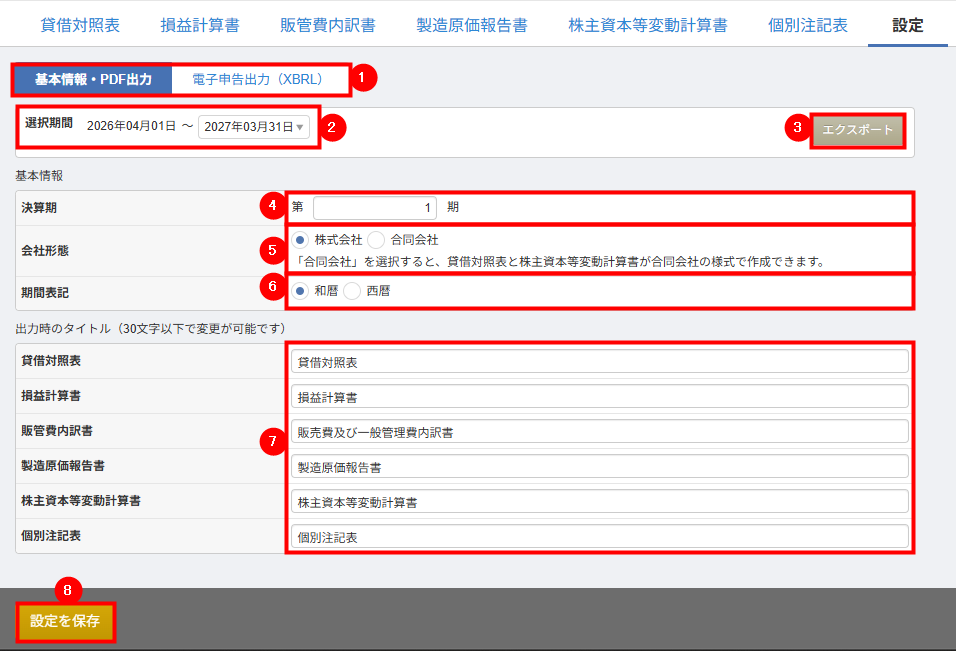
Task: Click the 選択期間 label
Action: [x=49, y=123]
